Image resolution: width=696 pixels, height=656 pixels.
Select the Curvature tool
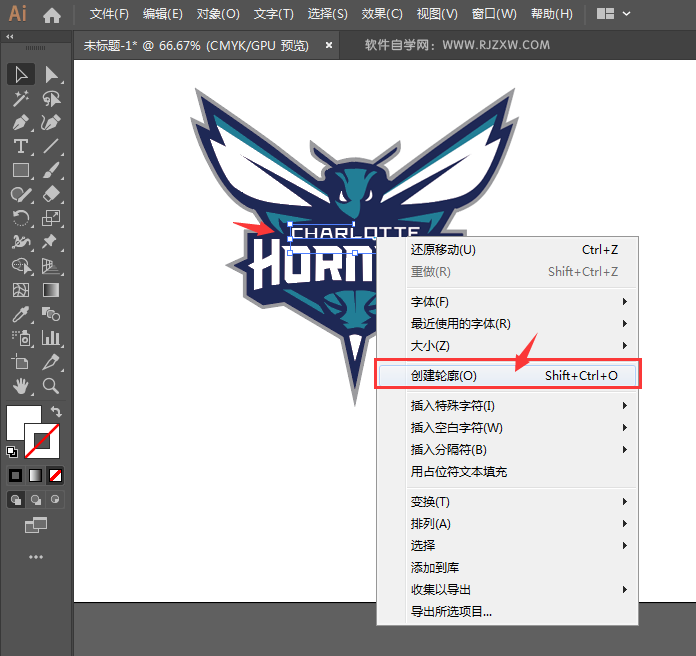(x=51, y=122)
